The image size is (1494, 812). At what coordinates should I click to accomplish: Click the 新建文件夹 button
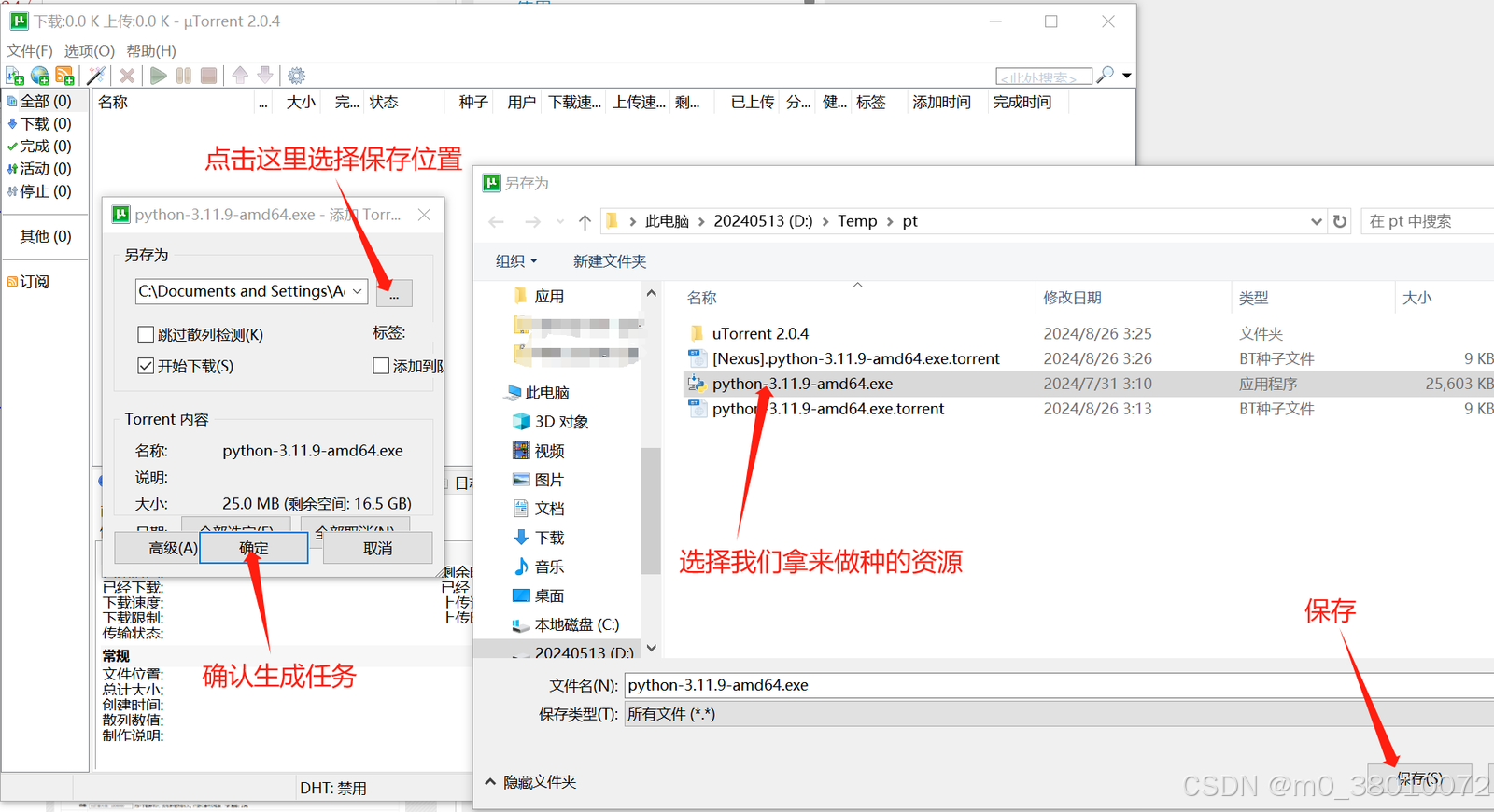click(610, 261)
